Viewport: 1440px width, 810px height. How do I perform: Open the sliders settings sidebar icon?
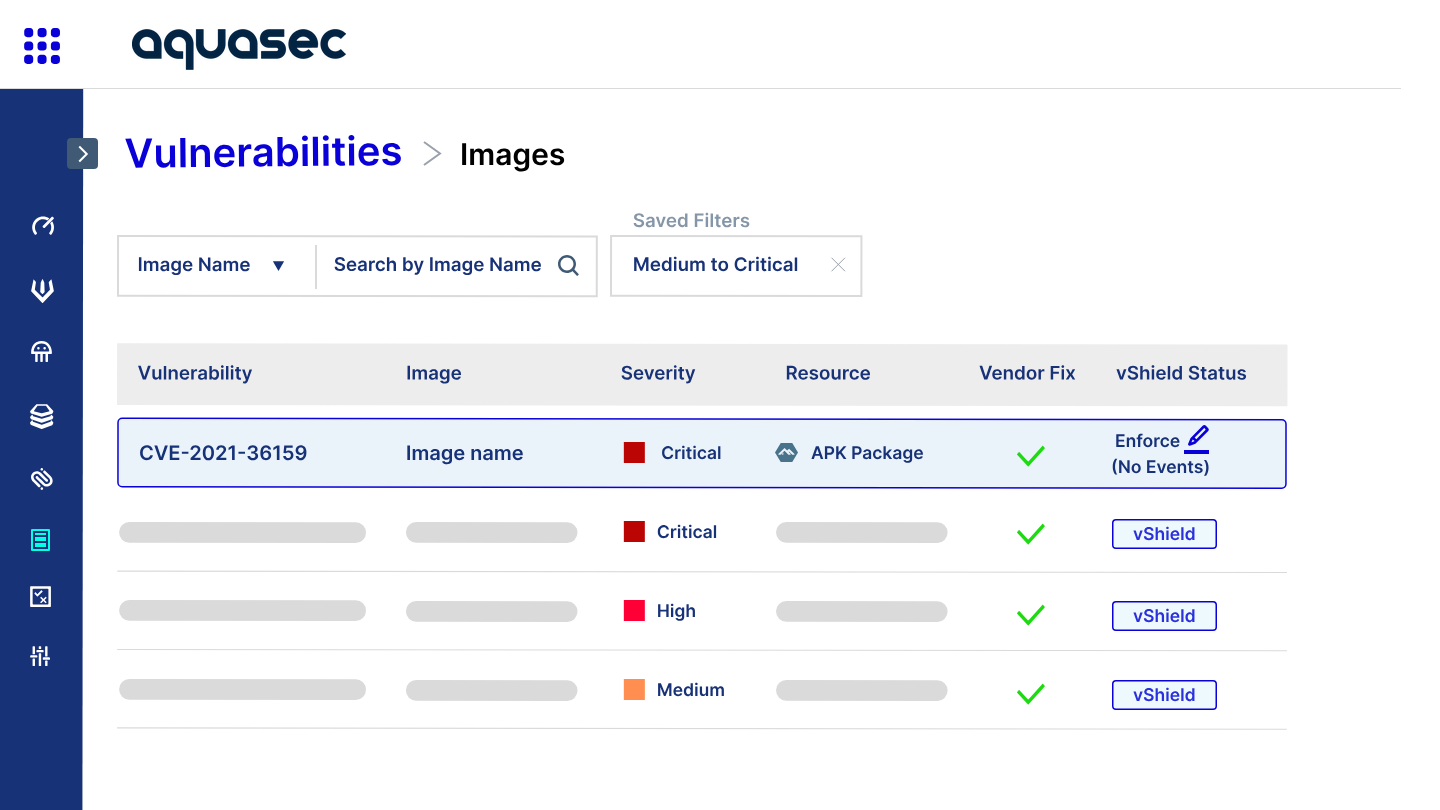(x=41, y=656)
